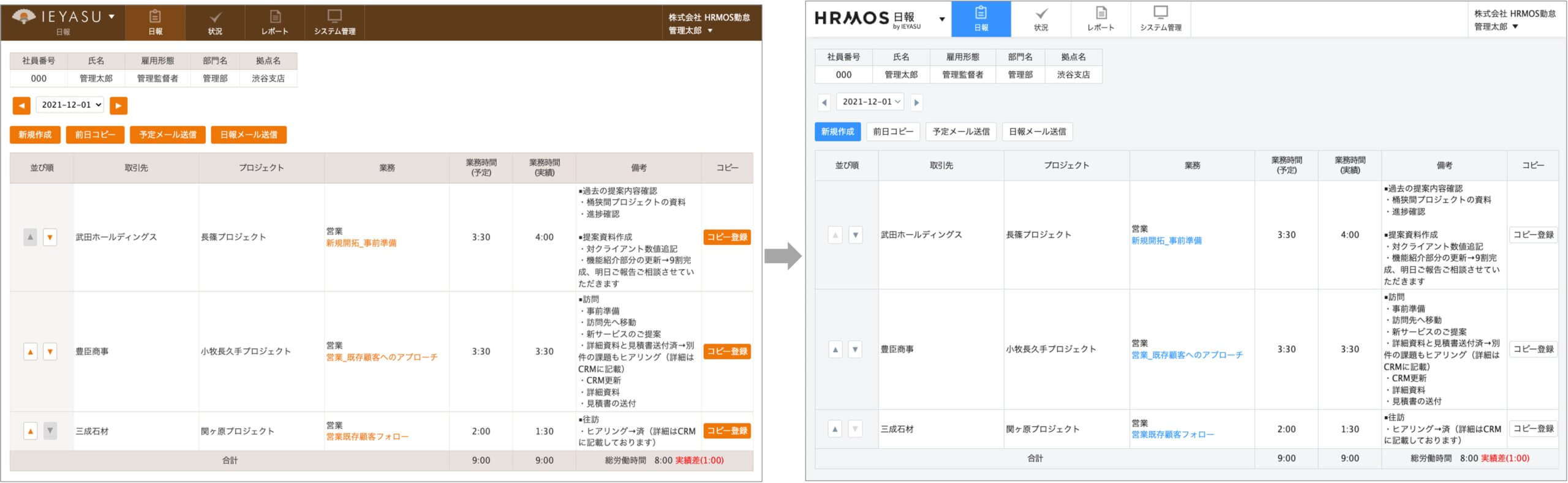Select the blue 日報 tab in HRMOS navigation
This screenshot has width=1568, height=483.
point(981,19)
